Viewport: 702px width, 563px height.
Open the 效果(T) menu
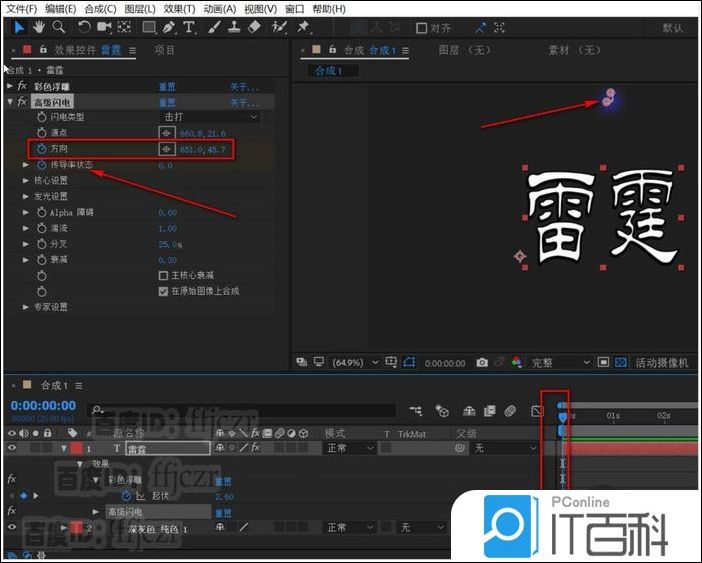click(x=179, y=8)
